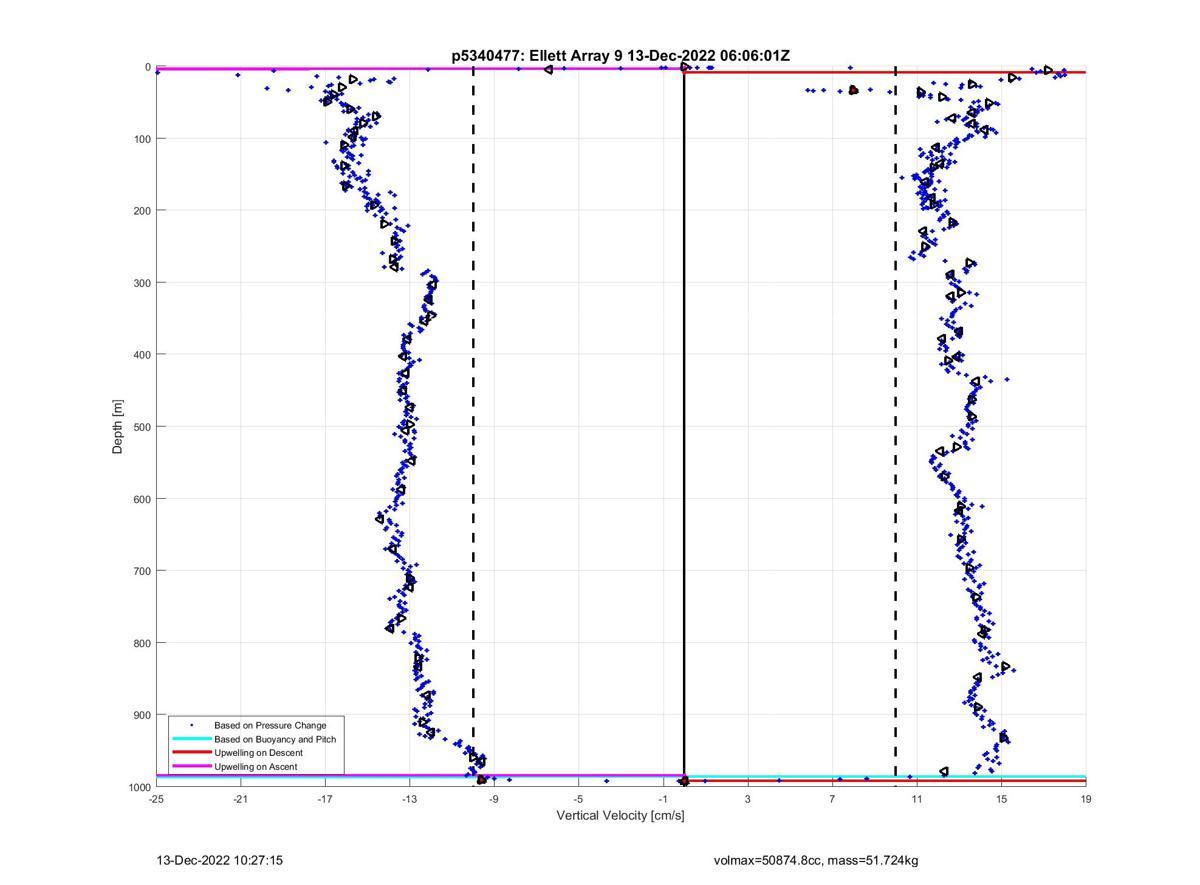Click the x-axis tick label -5
This screenshot has height=885, width=1200.
click(x=578, y=800)
